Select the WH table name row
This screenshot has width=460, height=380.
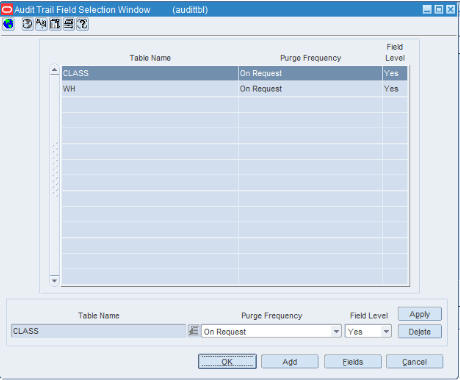coord(150,89)
